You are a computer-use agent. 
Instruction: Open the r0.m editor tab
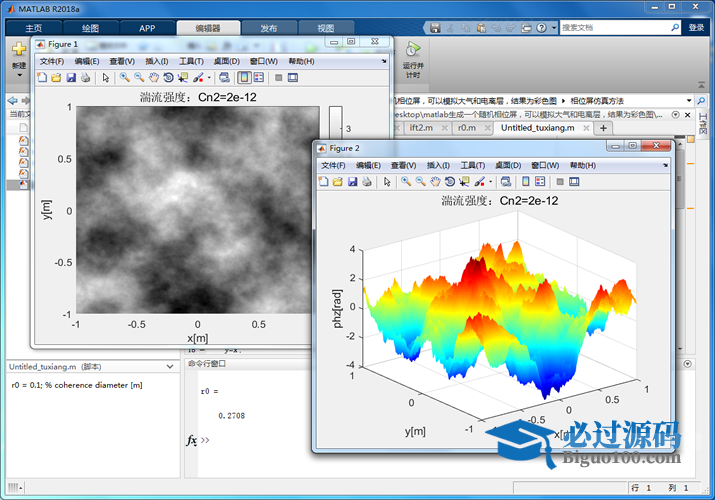tap(466, 128)
